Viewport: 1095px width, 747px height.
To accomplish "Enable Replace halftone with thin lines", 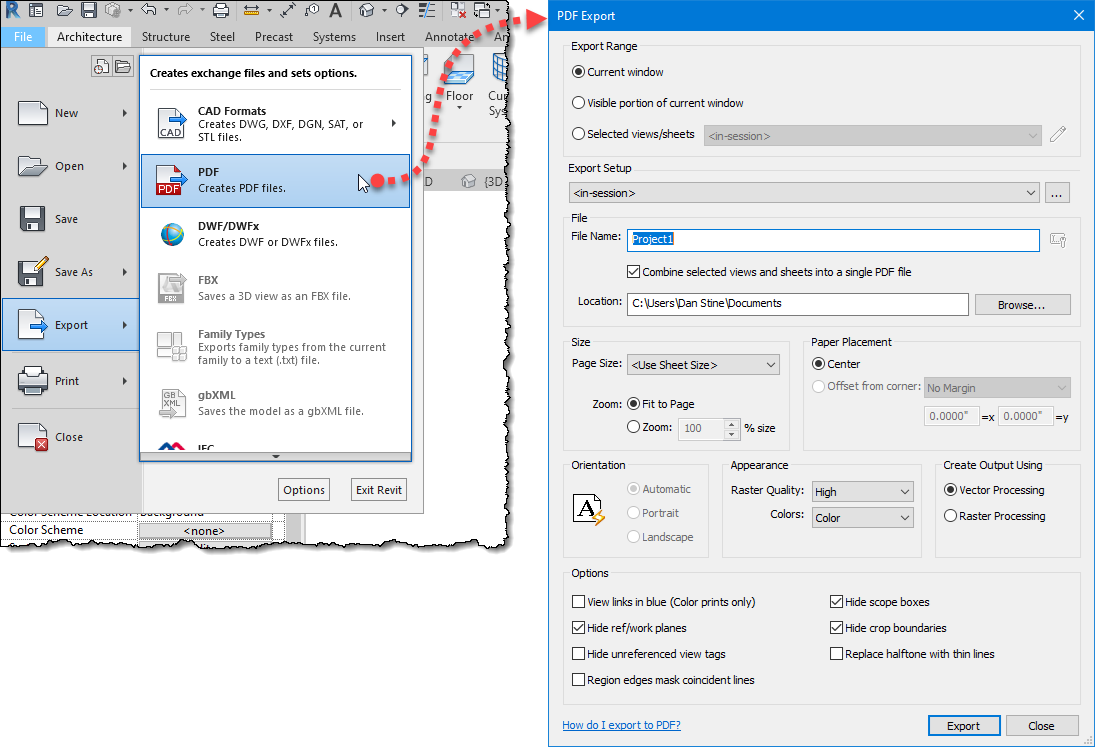I will pyautogui.click(x=836, y=653).
